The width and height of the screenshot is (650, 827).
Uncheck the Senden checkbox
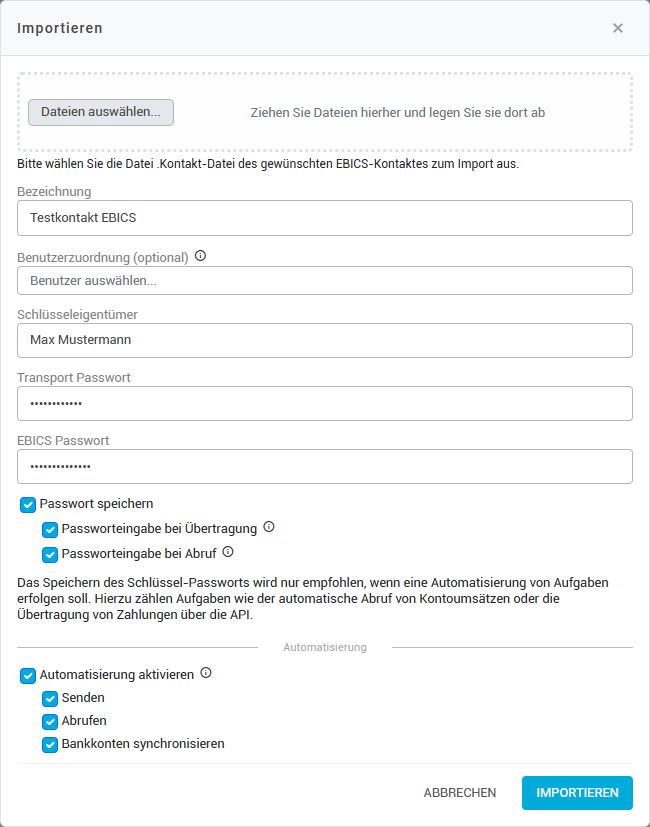click(x=50, y=699)
